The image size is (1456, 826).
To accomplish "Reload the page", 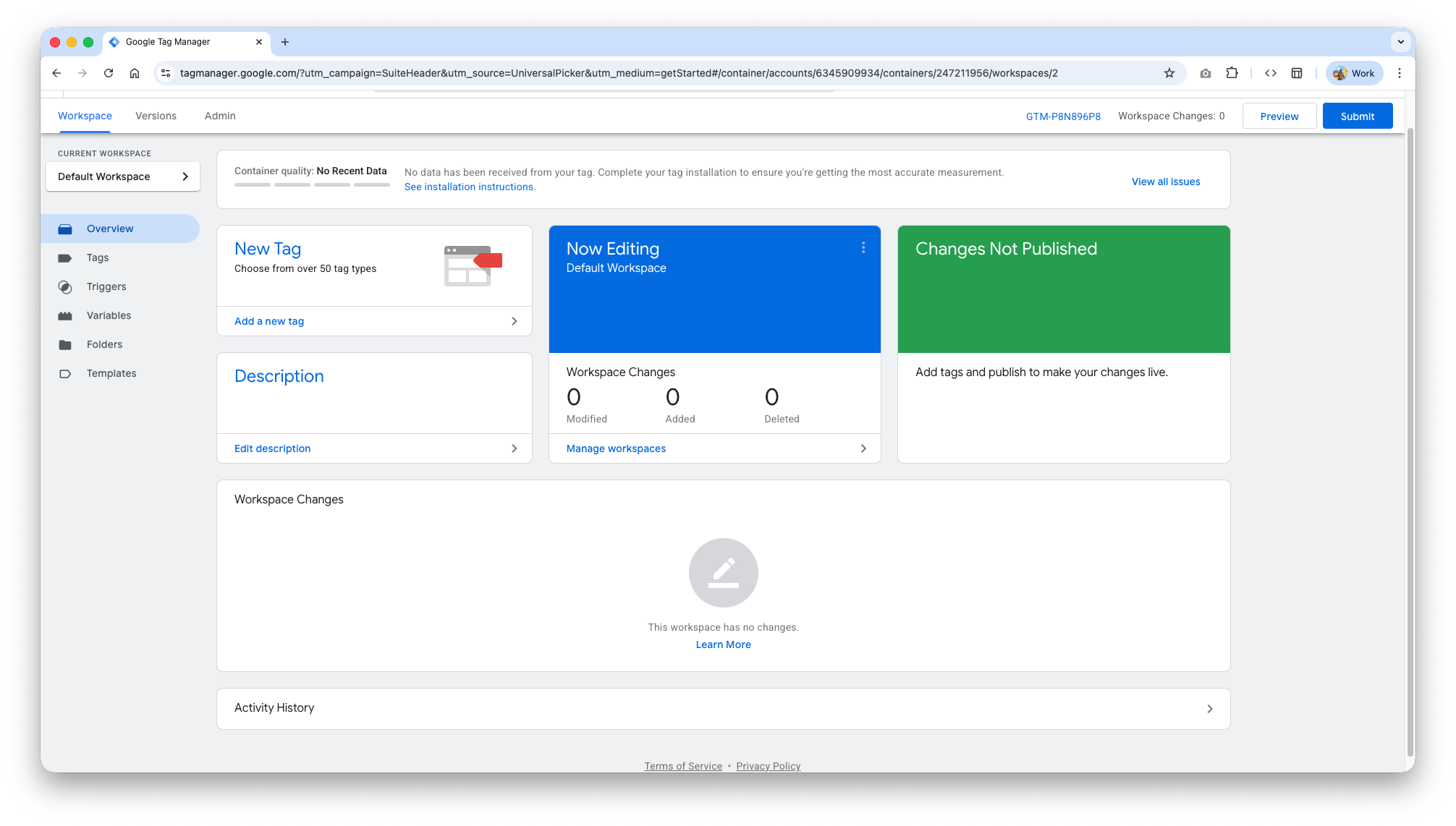I will [x=109, y=73].
